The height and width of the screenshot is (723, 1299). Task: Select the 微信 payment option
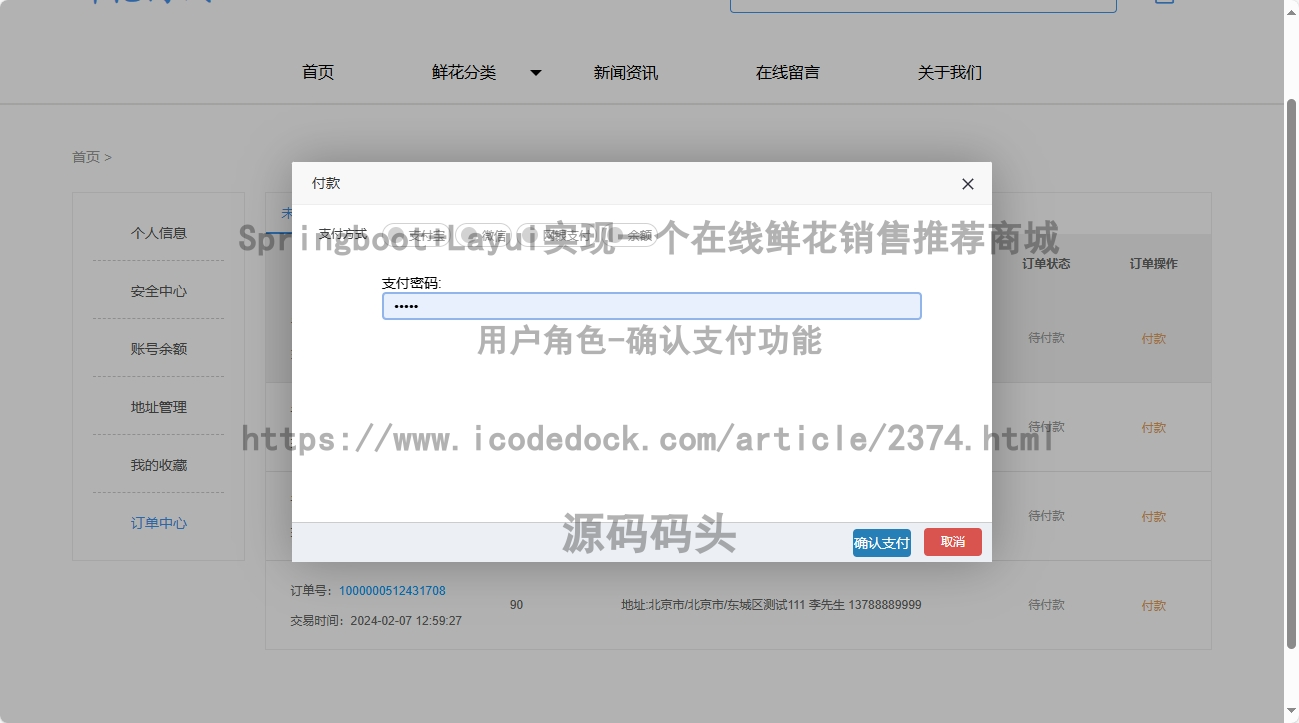484,236
